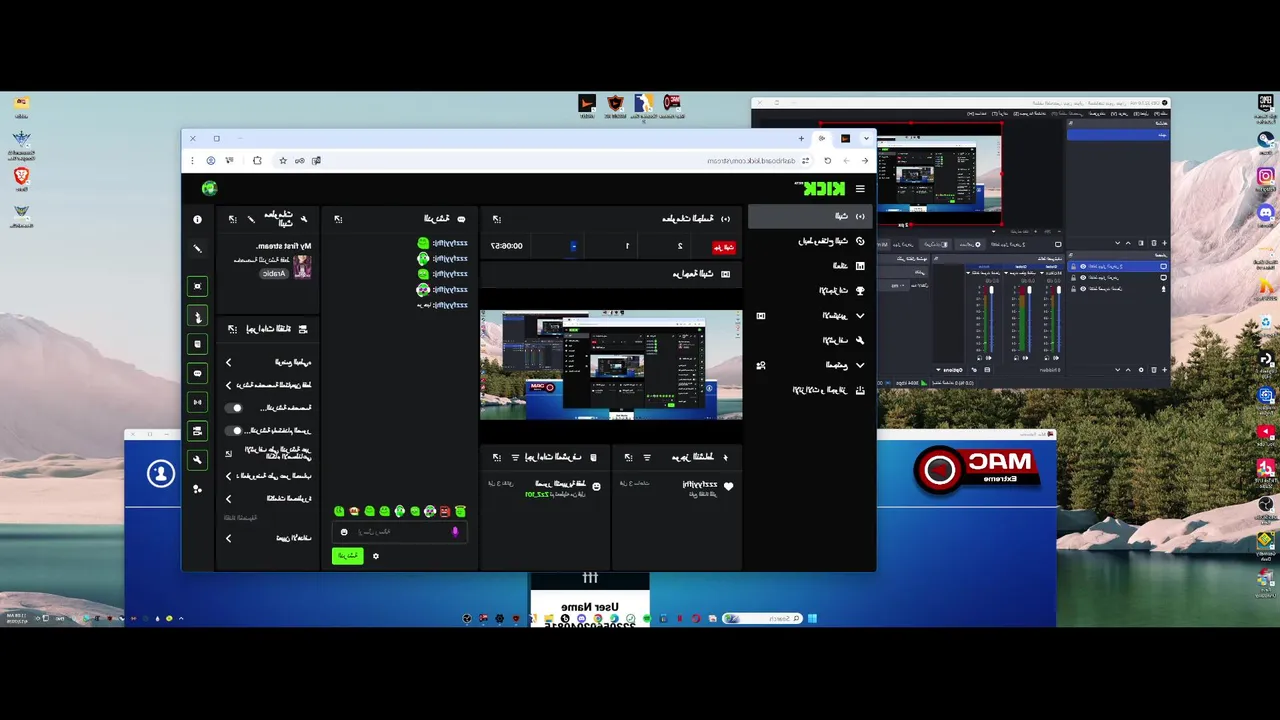
Task: Click the pencil icon in Kick's widget rail
Action: [x=197, y=248]
